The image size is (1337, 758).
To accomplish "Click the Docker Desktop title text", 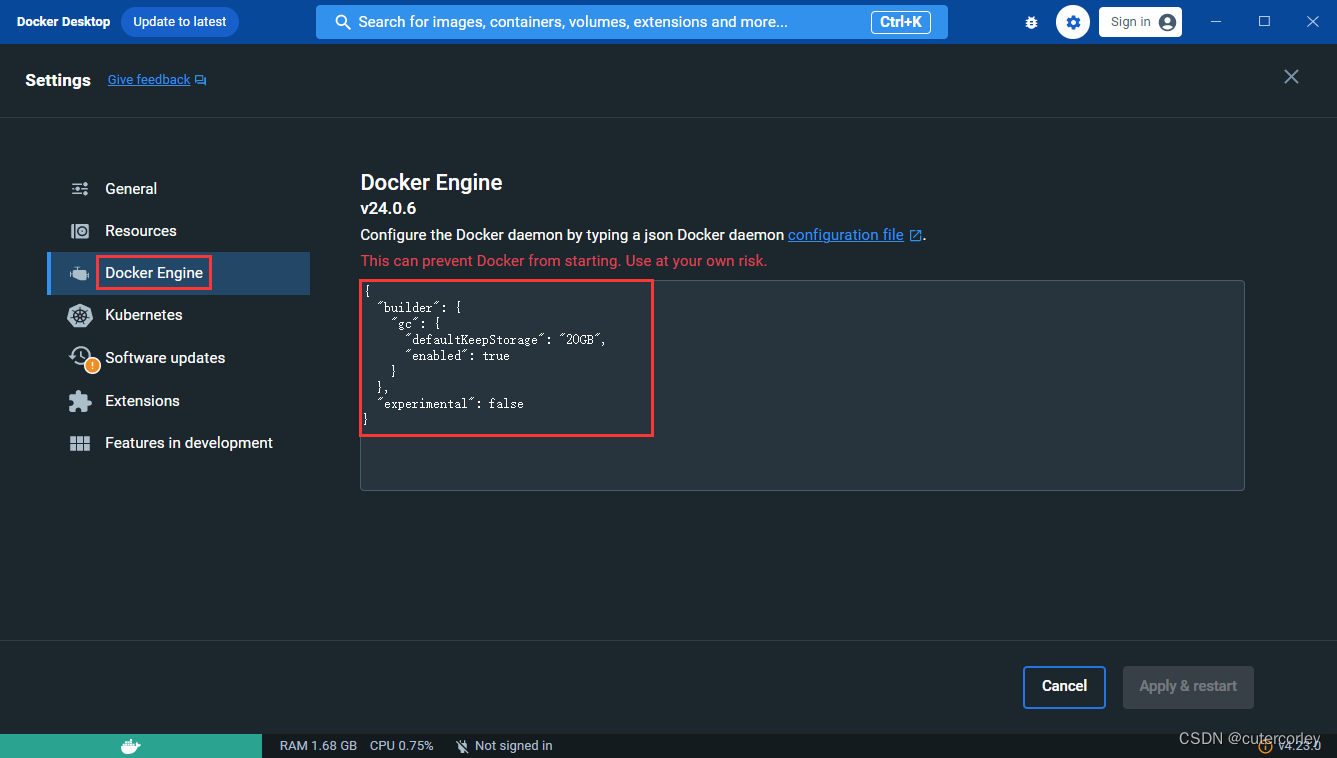I will click(x=64, y=22).
